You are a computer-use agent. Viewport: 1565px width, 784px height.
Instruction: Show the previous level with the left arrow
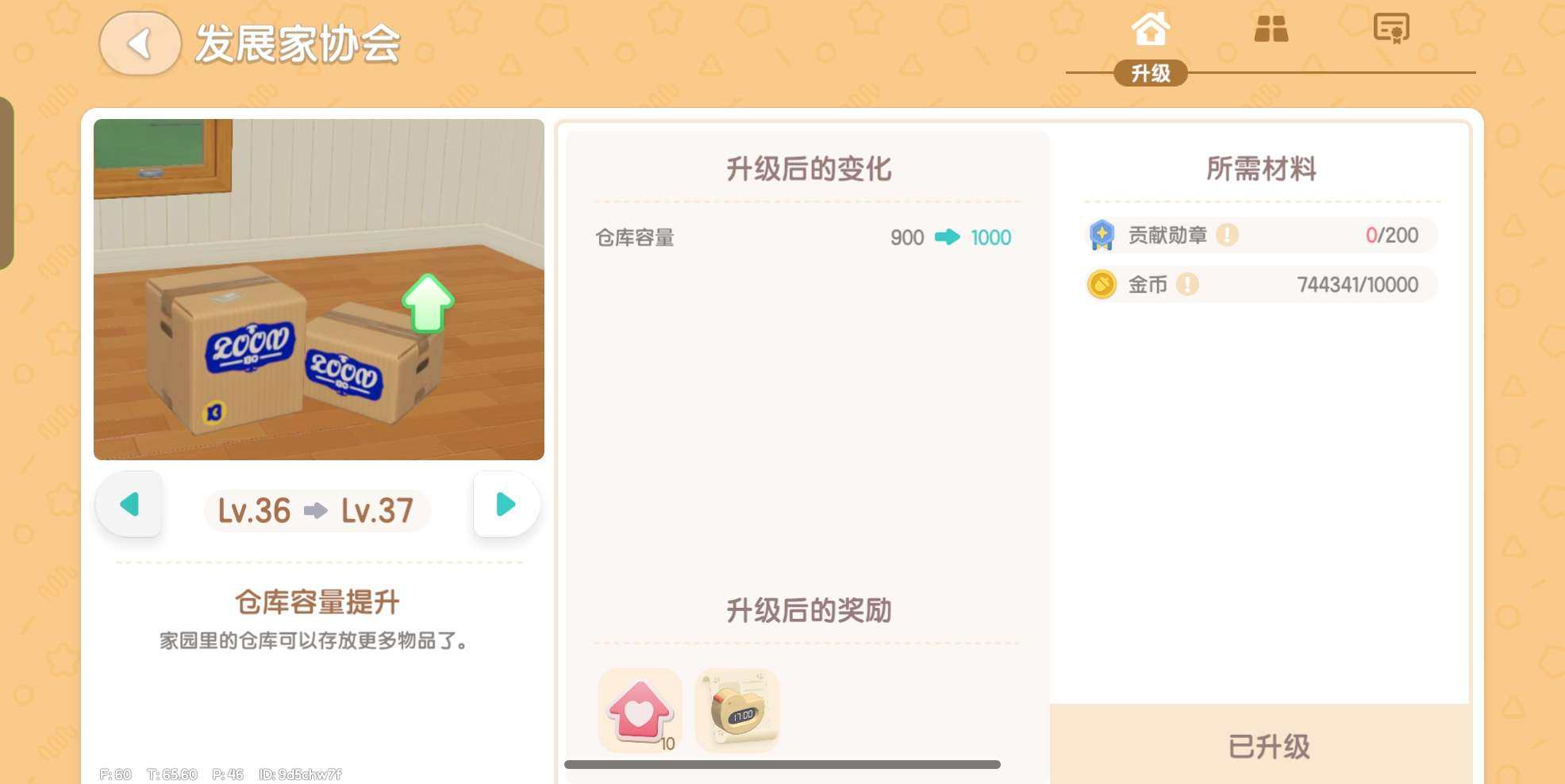pyautogui.click(x=129, y=504)
